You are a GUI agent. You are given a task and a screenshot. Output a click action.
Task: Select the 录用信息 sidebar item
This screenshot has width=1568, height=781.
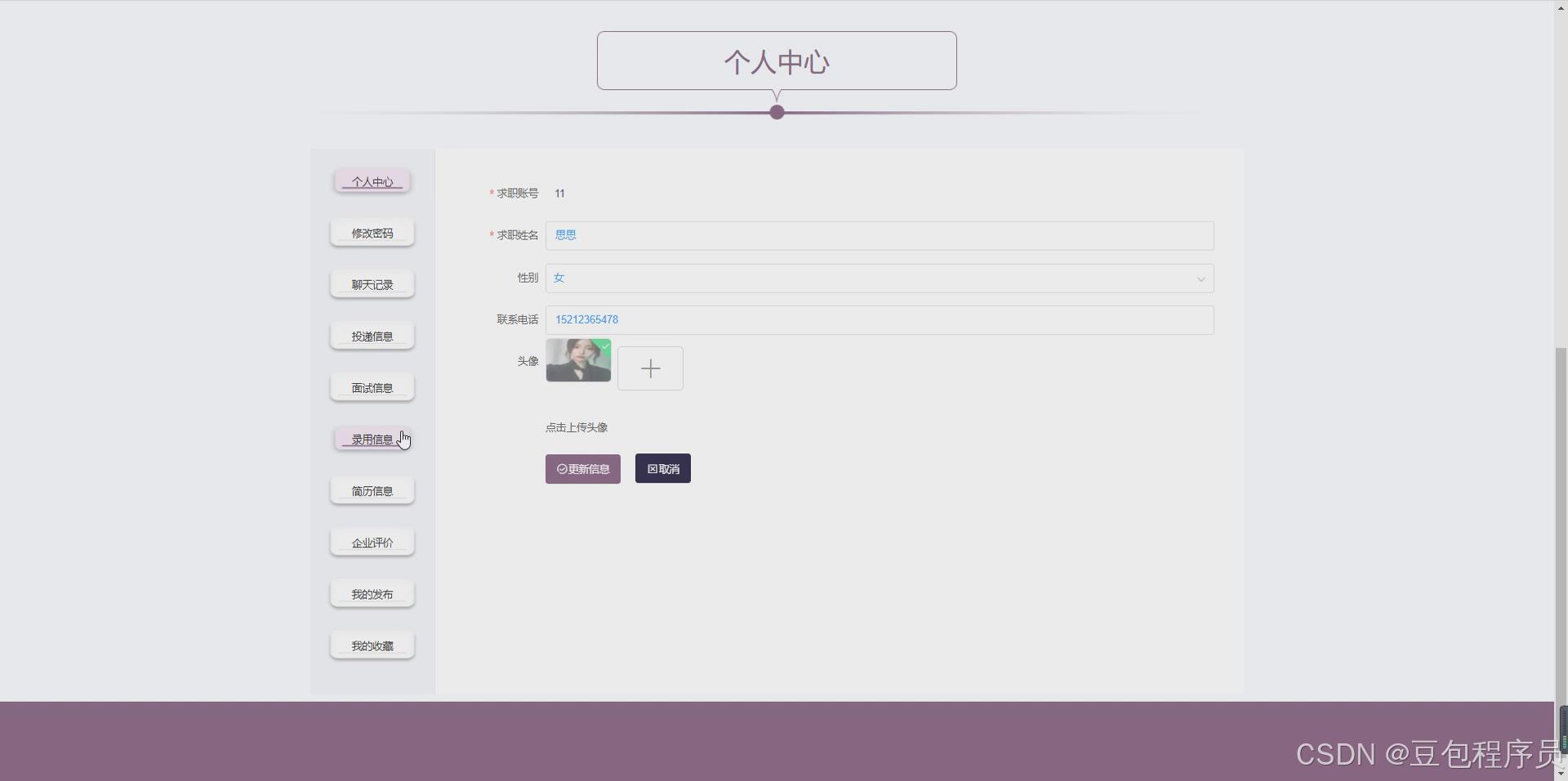tap(372, 439)
